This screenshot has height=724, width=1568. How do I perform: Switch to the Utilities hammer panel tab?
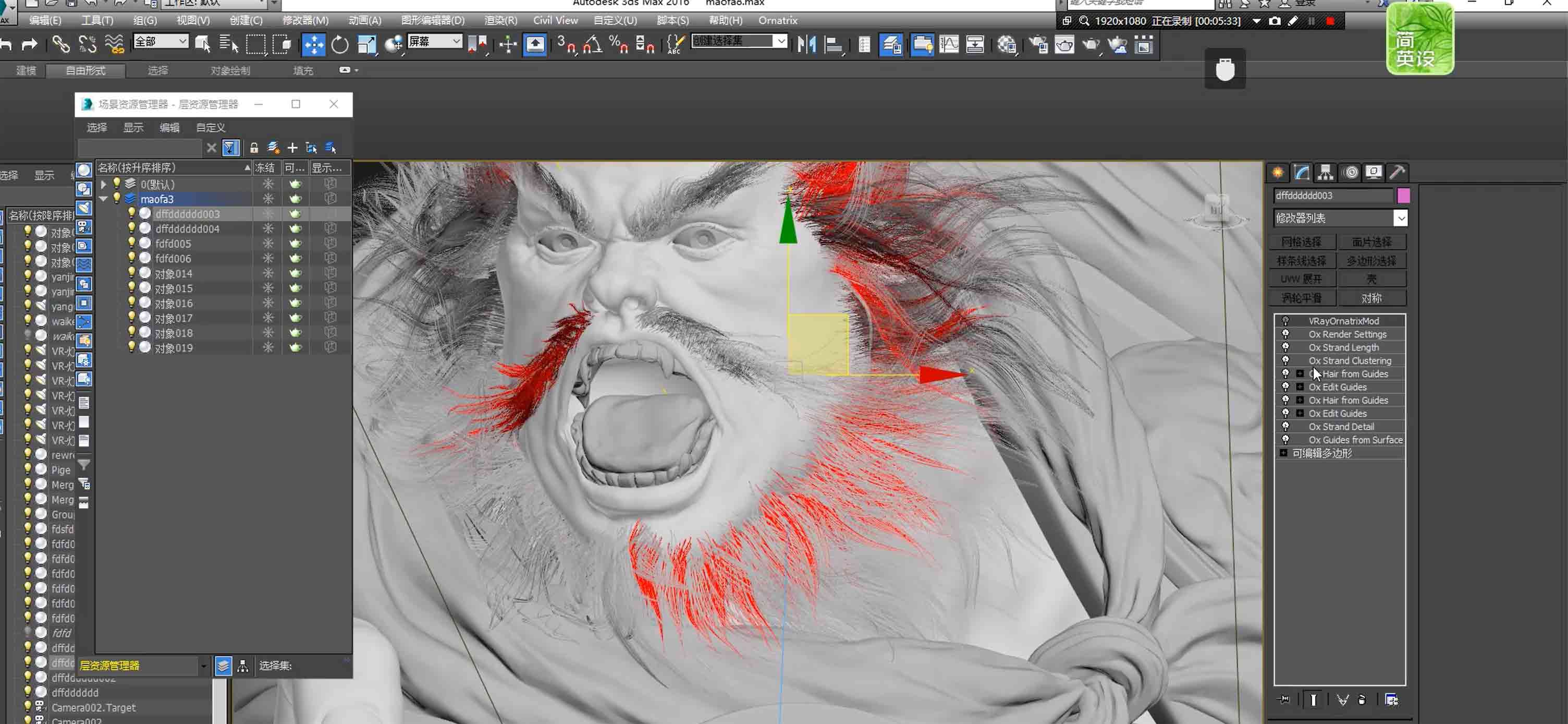tap(1398, 172)
